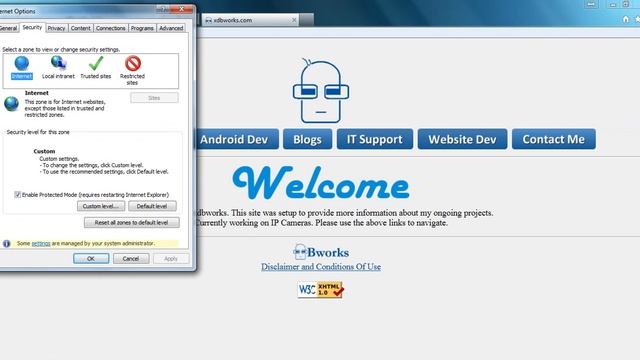Close the xdbworks.com browser tab

pyautogui.click(x=294, y=20)
